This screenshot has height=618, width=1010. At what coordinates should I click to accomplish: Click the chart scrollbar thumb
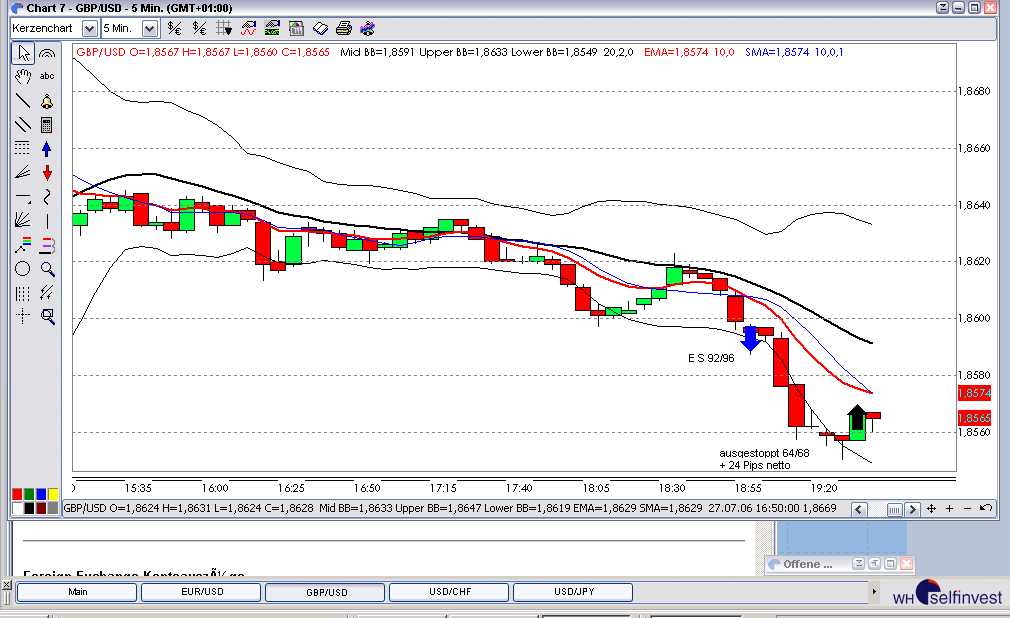pyautogui.click(x=894, y=510)
